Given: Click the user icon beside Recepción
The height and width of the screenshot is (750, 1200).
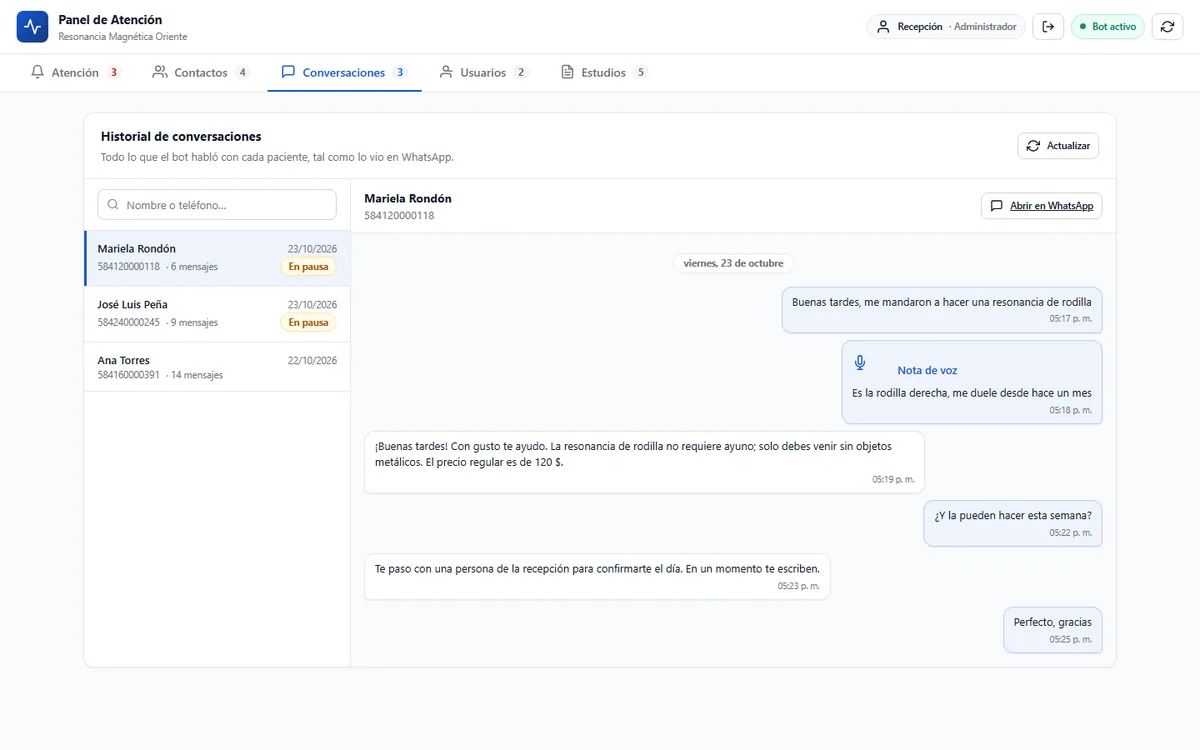Looking at the screenshot, I should coord(883,27).
